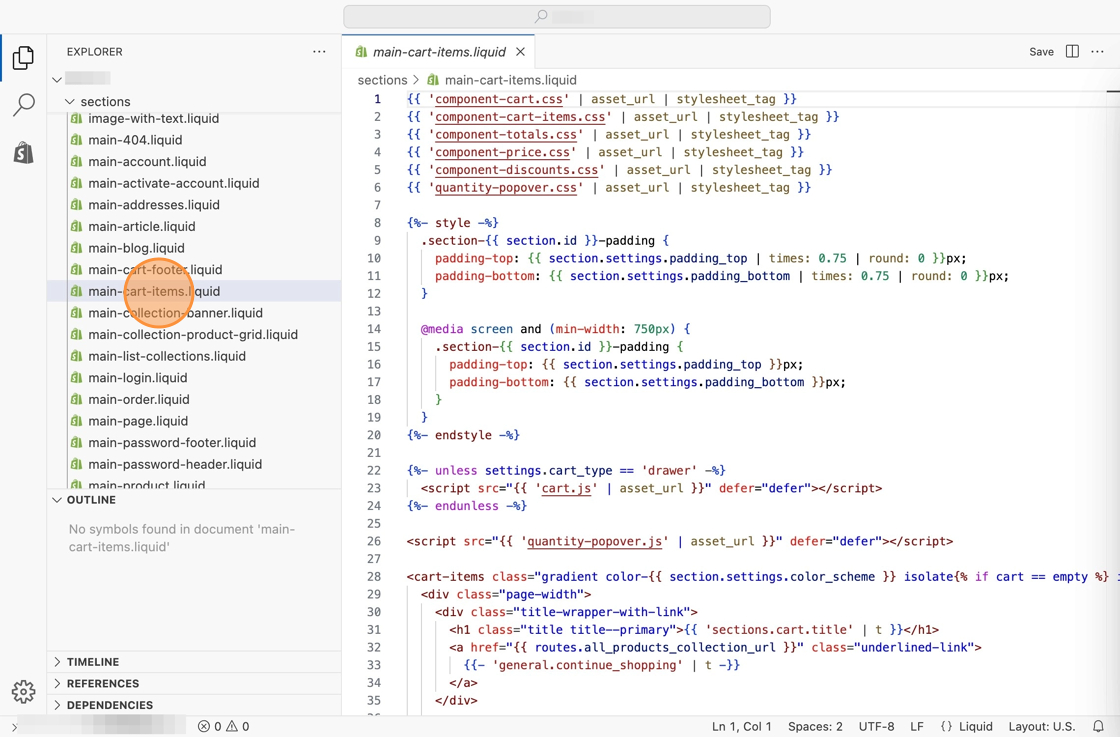
Task: Expand the Timeline panel
Action: [92, 662]
